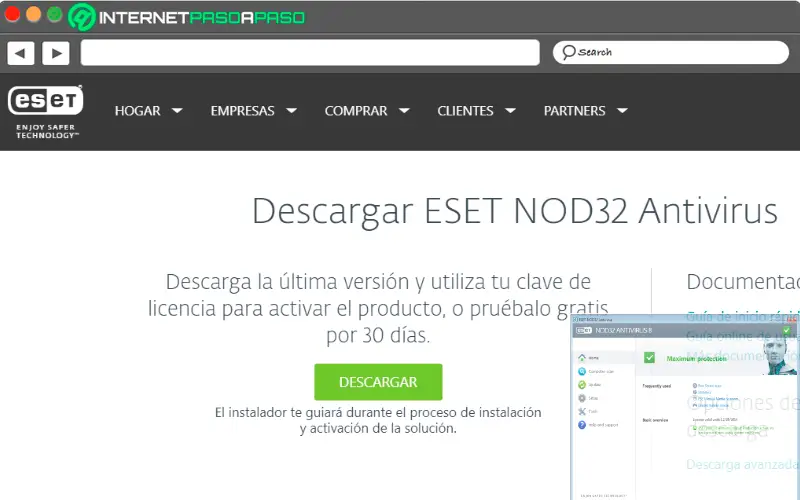
Task: Click the 'Frequently used' label in NOD32 window
Action: pos(657,386)
